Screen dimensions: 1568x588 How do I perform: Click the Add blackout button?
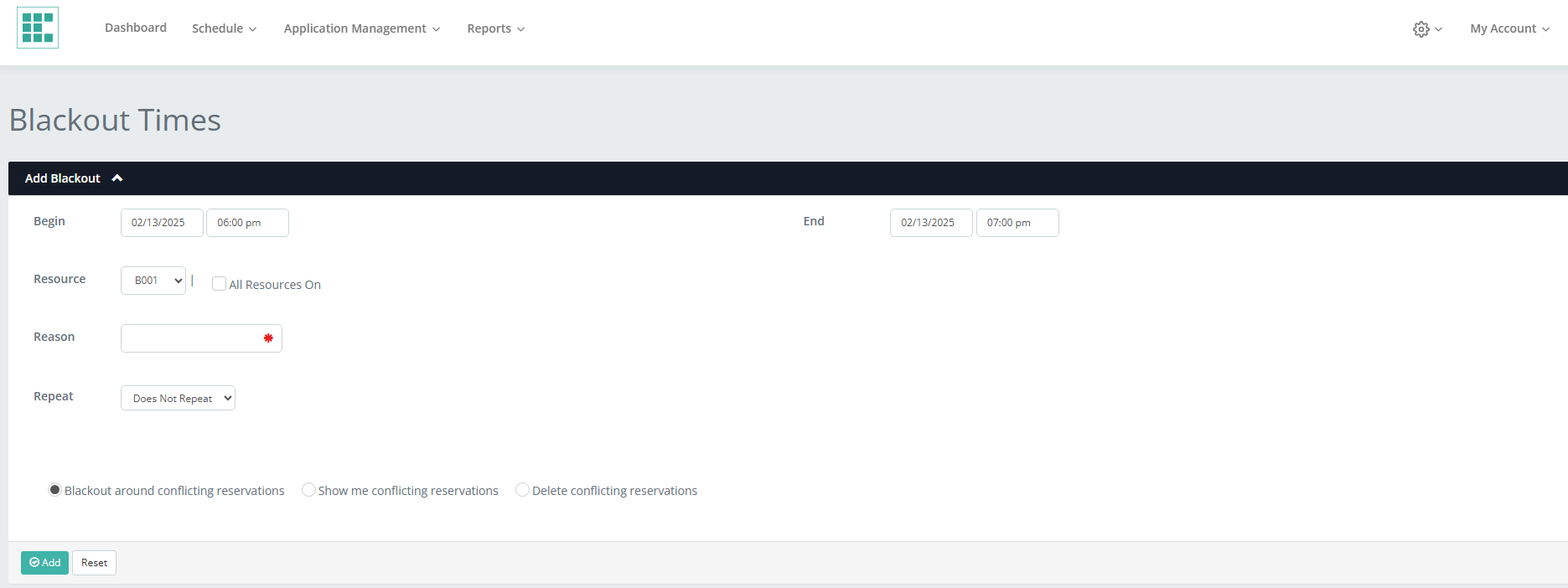44,563
